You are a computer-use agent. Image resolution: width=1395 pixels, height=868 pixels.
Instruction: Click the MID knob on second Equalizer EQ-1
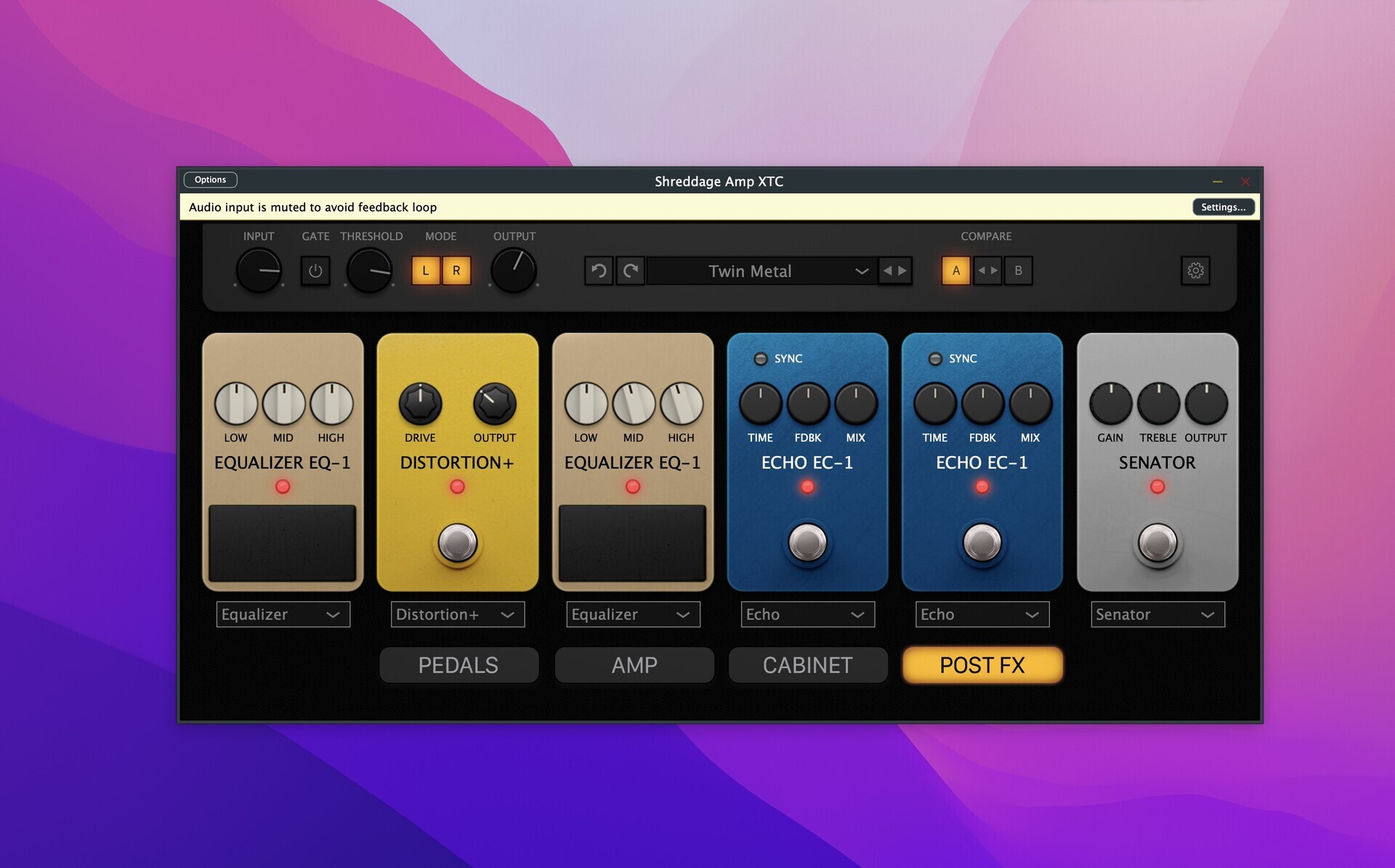point(634,404)
